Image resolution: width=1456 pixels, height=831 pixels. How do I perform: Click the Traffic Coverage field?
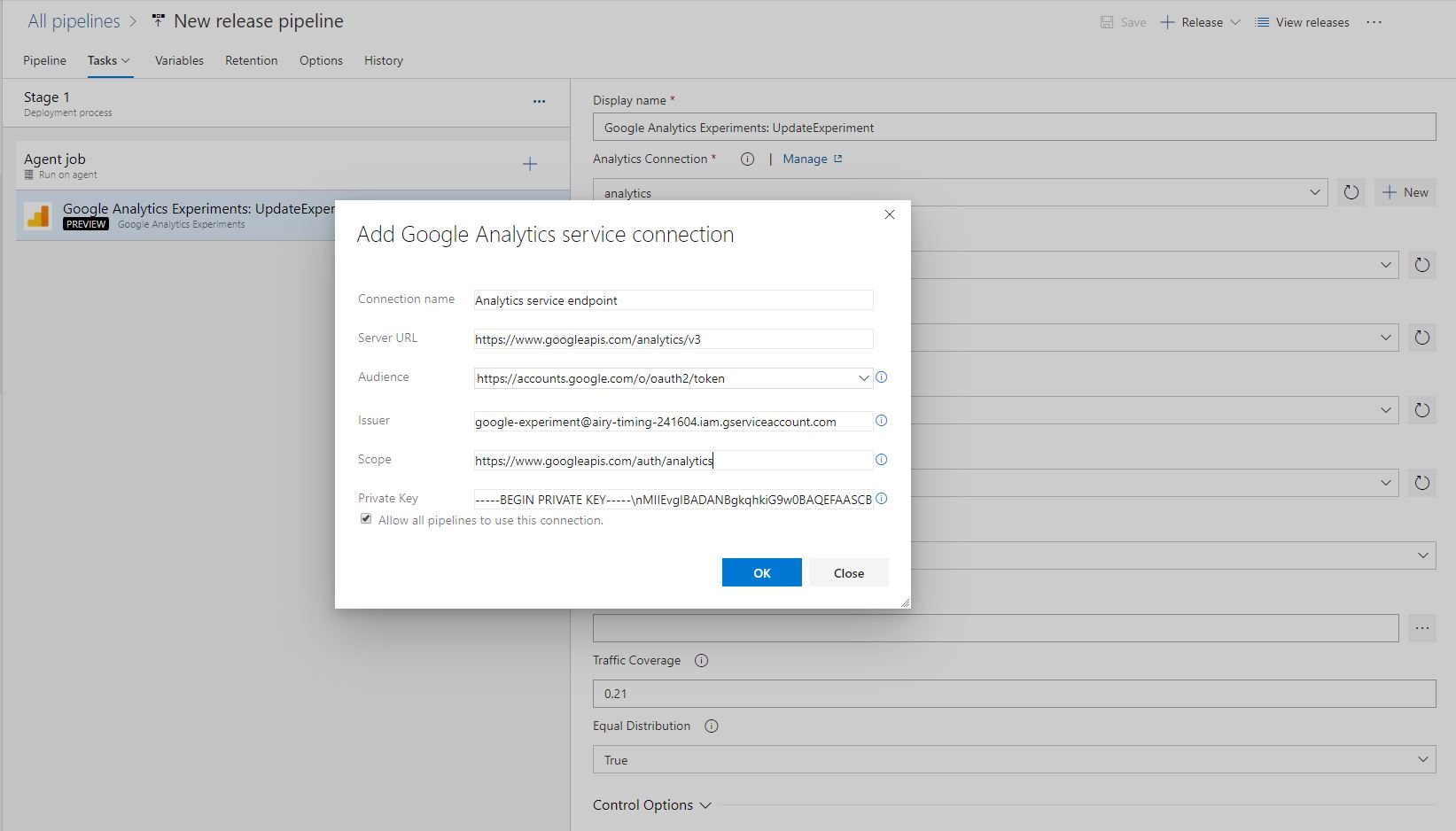tap(1014, 694)
